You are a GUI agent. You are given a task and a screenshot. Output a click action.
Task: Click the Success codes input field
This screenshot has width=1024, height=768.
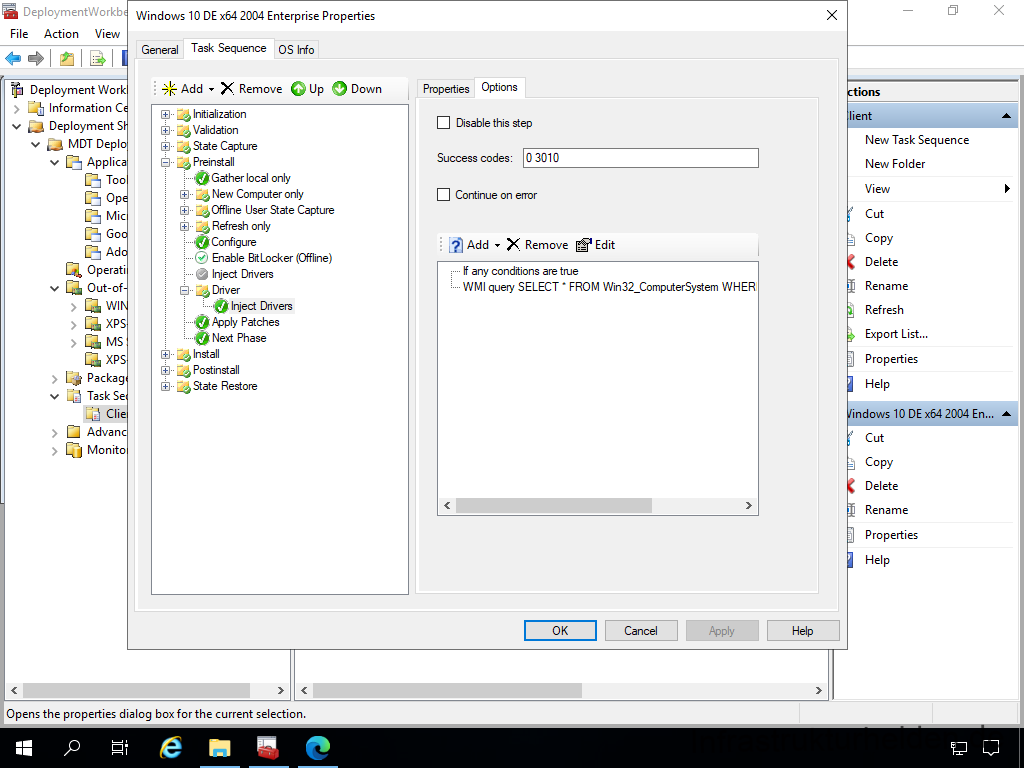click(641, 158)
